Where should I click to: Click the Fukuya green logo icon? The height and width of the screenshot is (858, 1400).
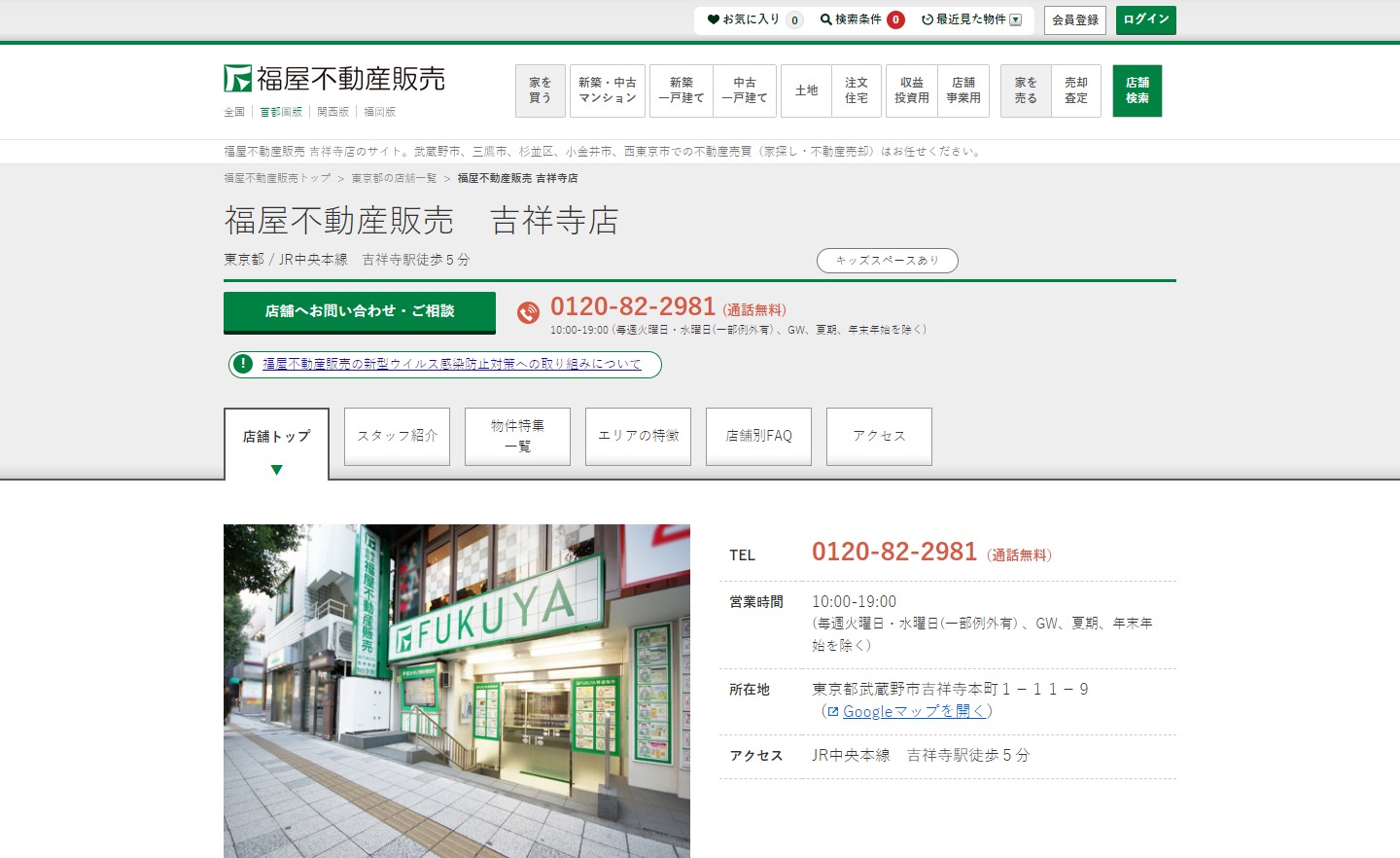tap(237, 79)
